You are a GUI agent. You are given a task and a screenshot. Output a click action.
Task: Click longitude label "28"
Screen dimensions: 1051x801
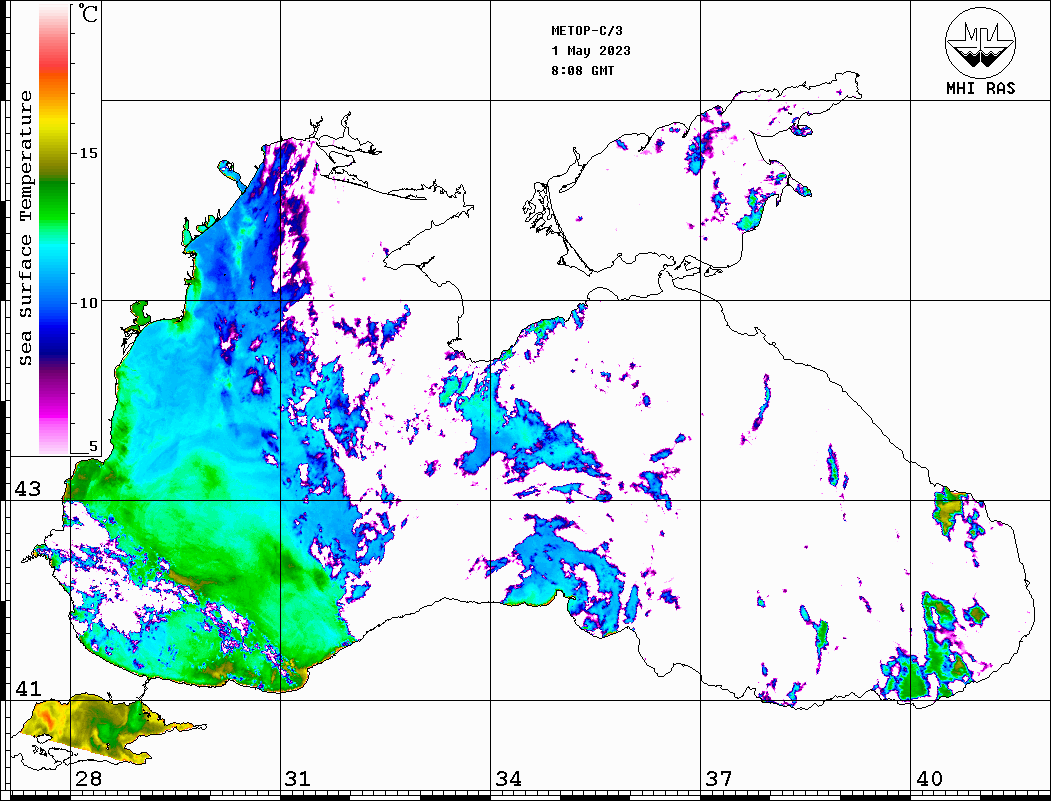pos(88,778)
